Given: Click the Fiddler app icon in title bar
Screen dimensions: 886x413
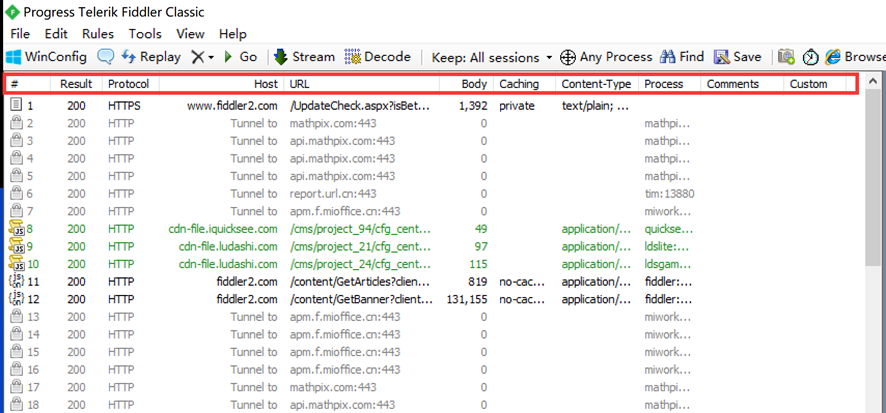Looking at the screenshot, I should 10,12.
